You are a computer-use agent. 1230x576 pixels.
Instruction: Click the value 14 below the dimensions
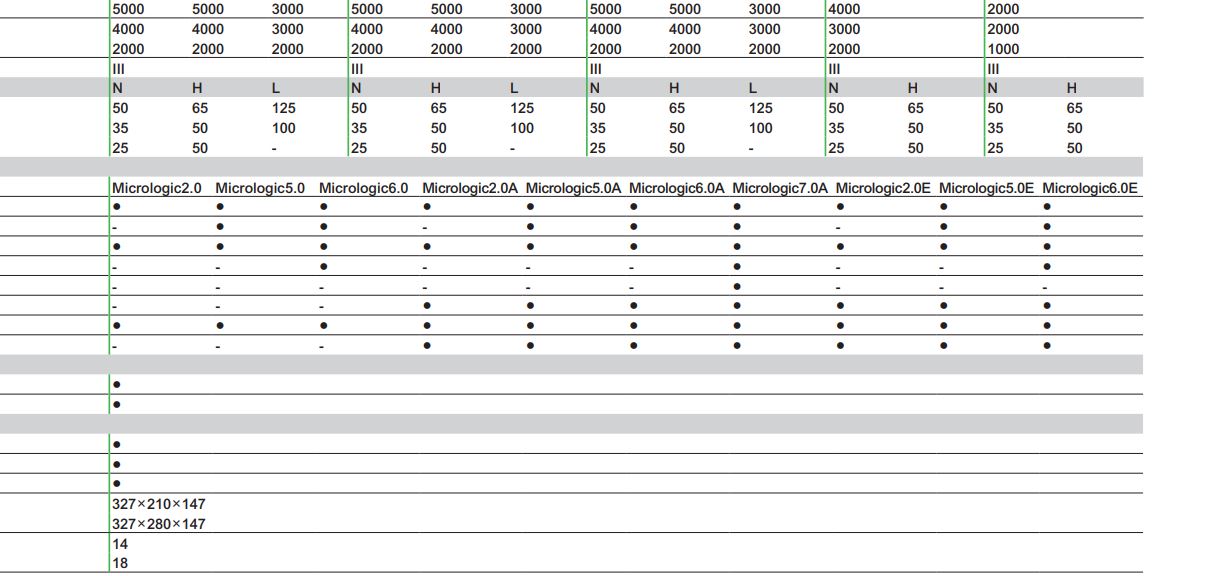pos(120,544)
